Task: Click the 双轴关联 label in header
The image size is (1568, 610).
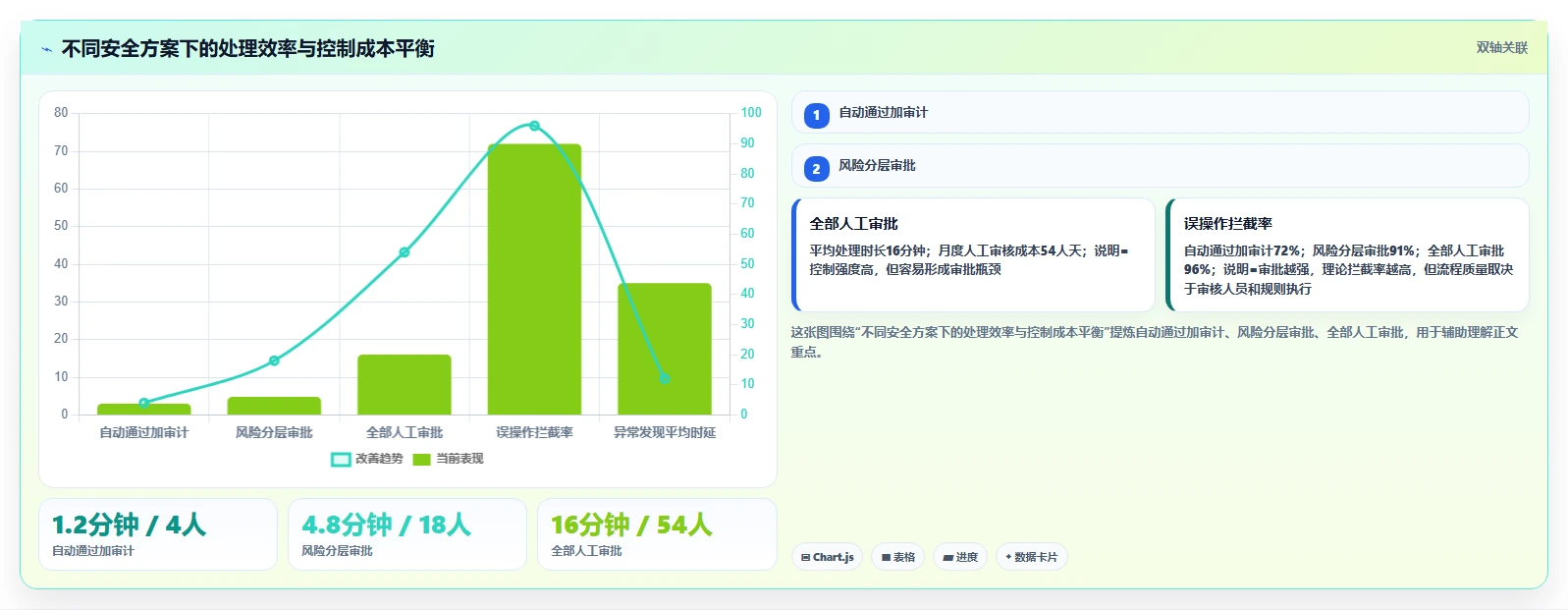Action: click(1501, 48)
